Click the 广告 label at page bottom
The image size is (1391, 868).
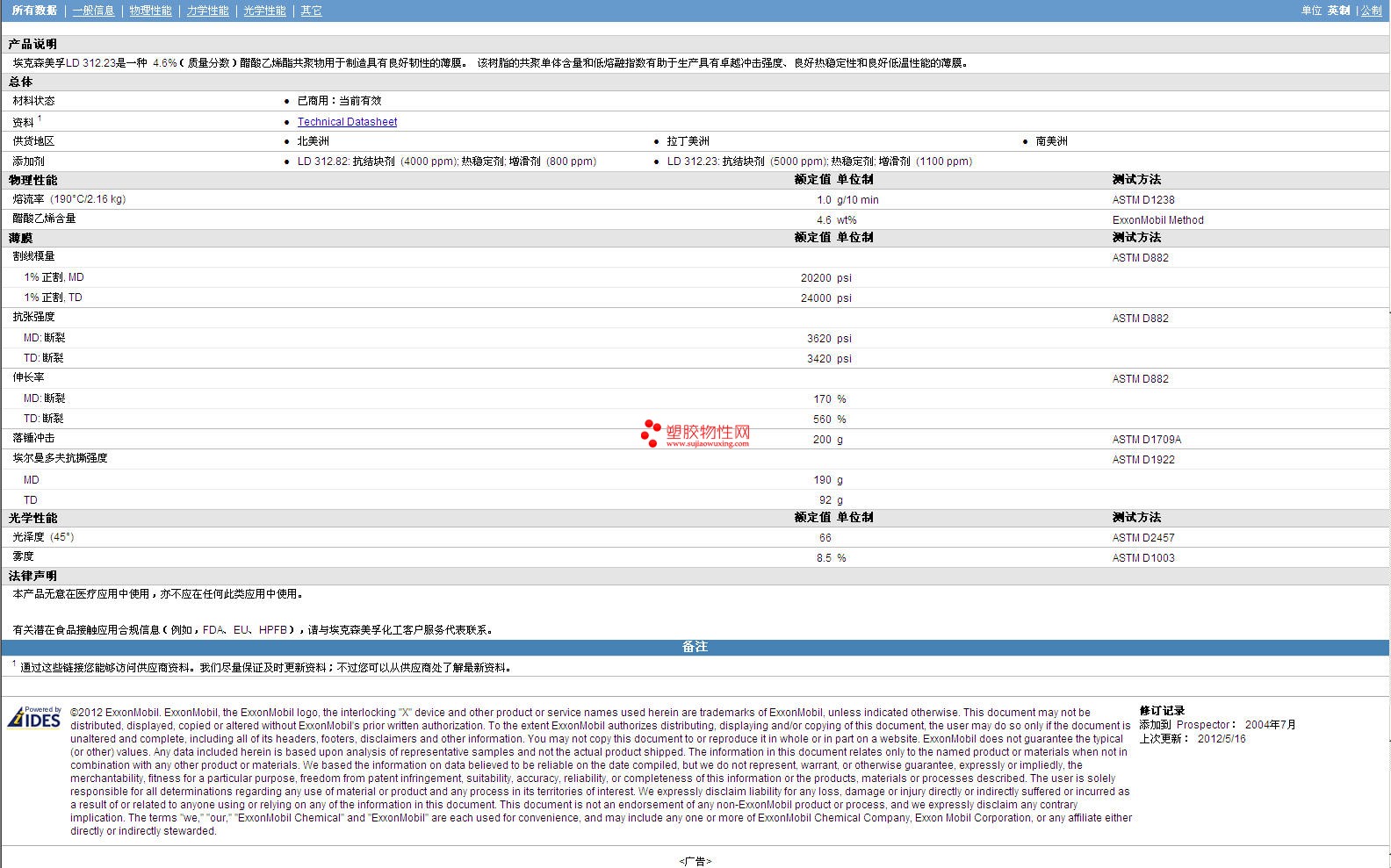click(695, 861)
